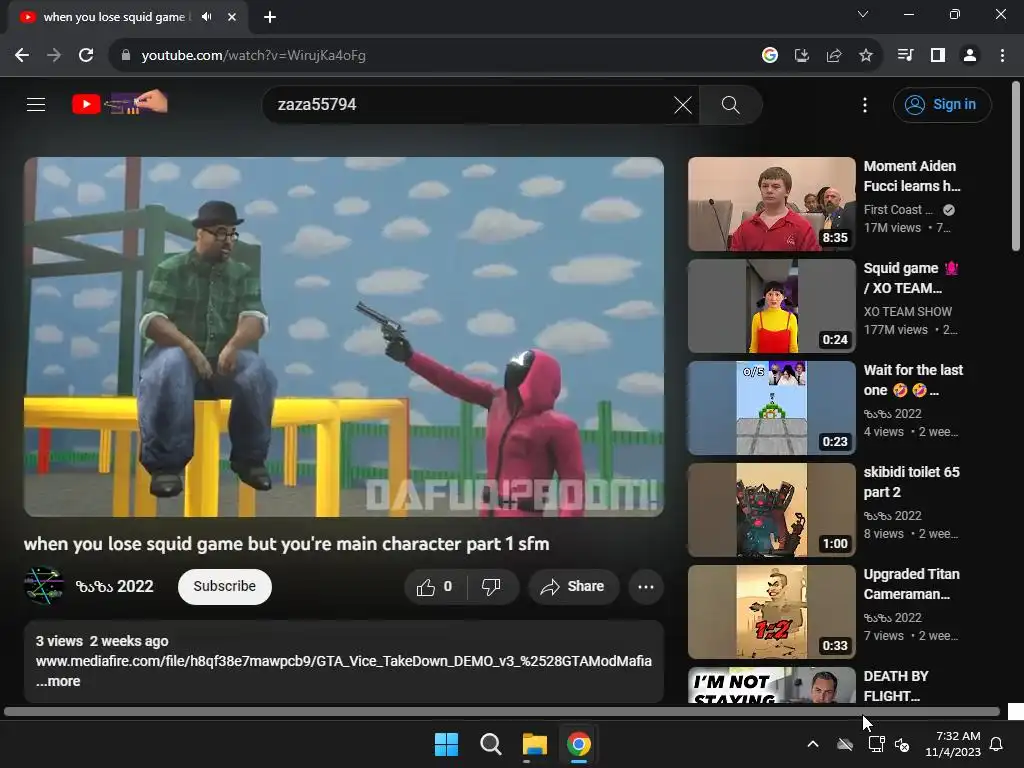The width and height of the screenshot is (1024, 768).
Task: Switch to Chrome on the taskbar
Action: (579, 744)
